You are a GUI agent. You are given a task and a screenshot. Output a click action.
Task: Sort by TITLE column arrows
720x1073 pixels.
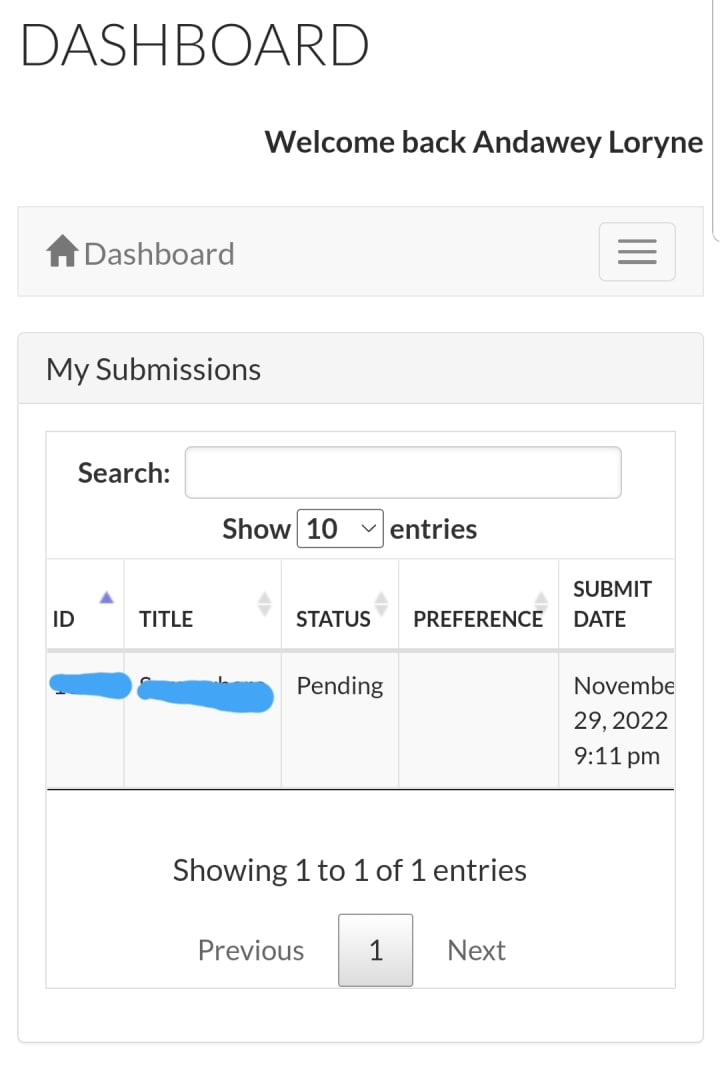point(264,603)
